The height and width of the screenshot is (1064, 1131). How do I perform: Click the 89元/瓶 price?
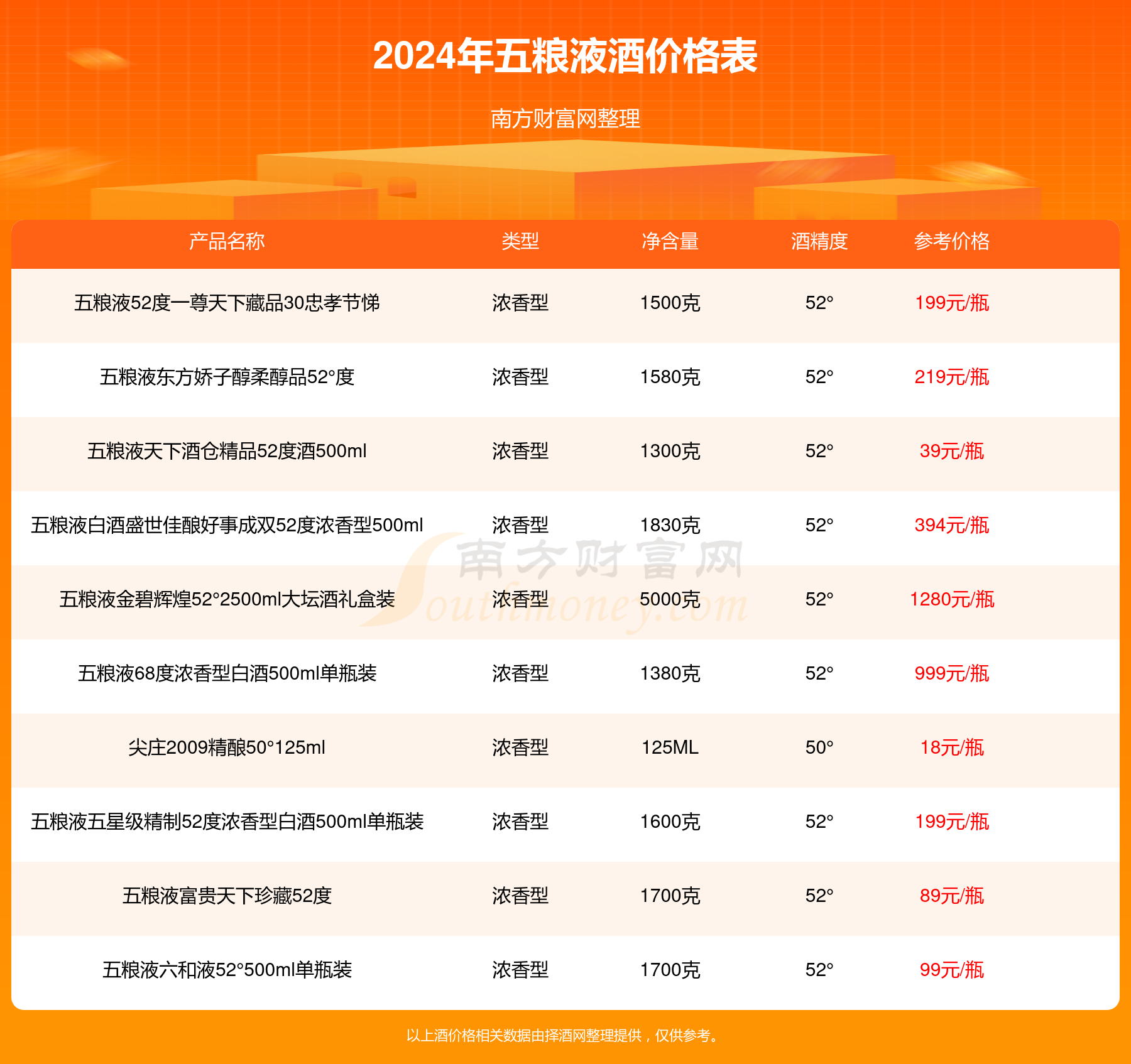click(952, 896)
